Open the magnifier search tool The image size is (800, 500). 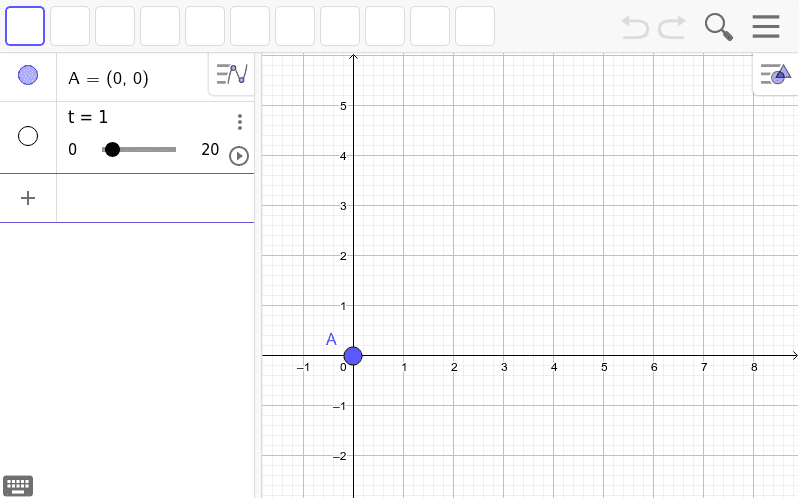click(718, 27)
